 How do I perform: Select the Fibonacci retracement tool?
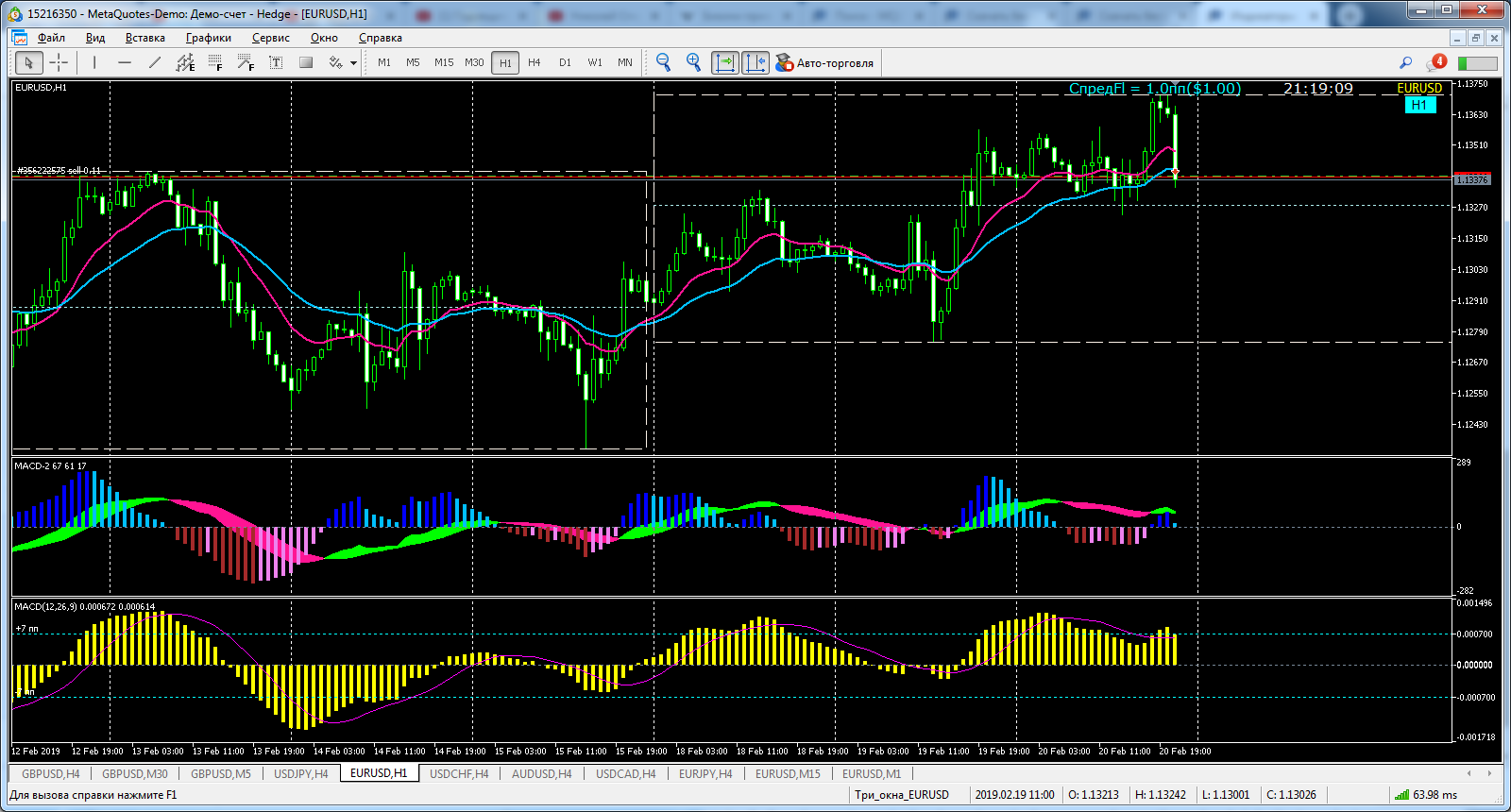(215, 62)
